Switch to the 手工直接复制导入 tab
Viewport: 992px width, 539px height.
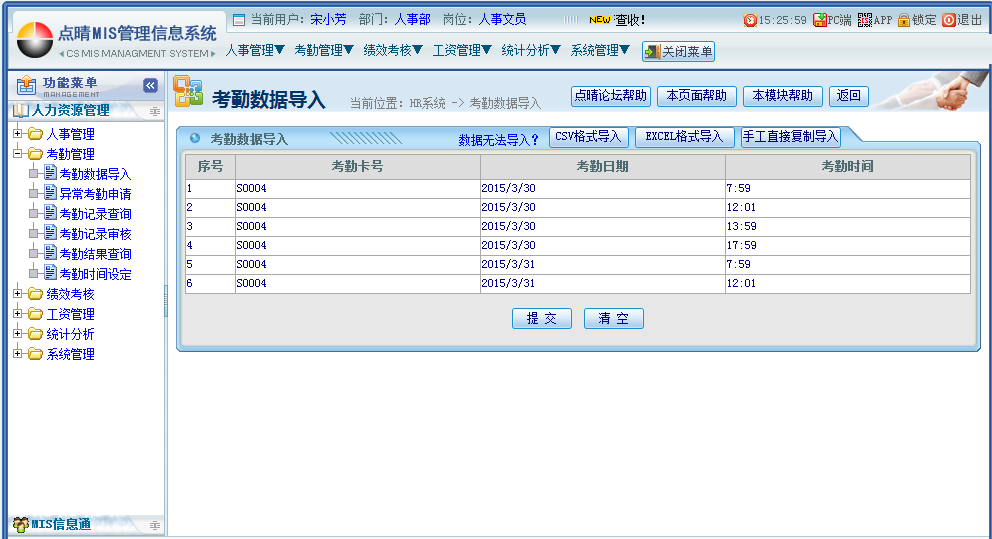coord(790,137)
